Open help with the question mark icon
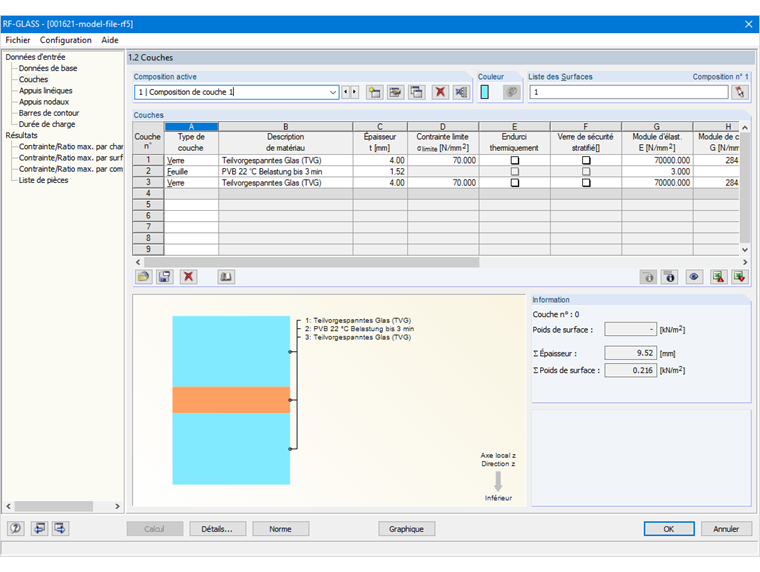This screenshot has height=572, width=760. 16,528
